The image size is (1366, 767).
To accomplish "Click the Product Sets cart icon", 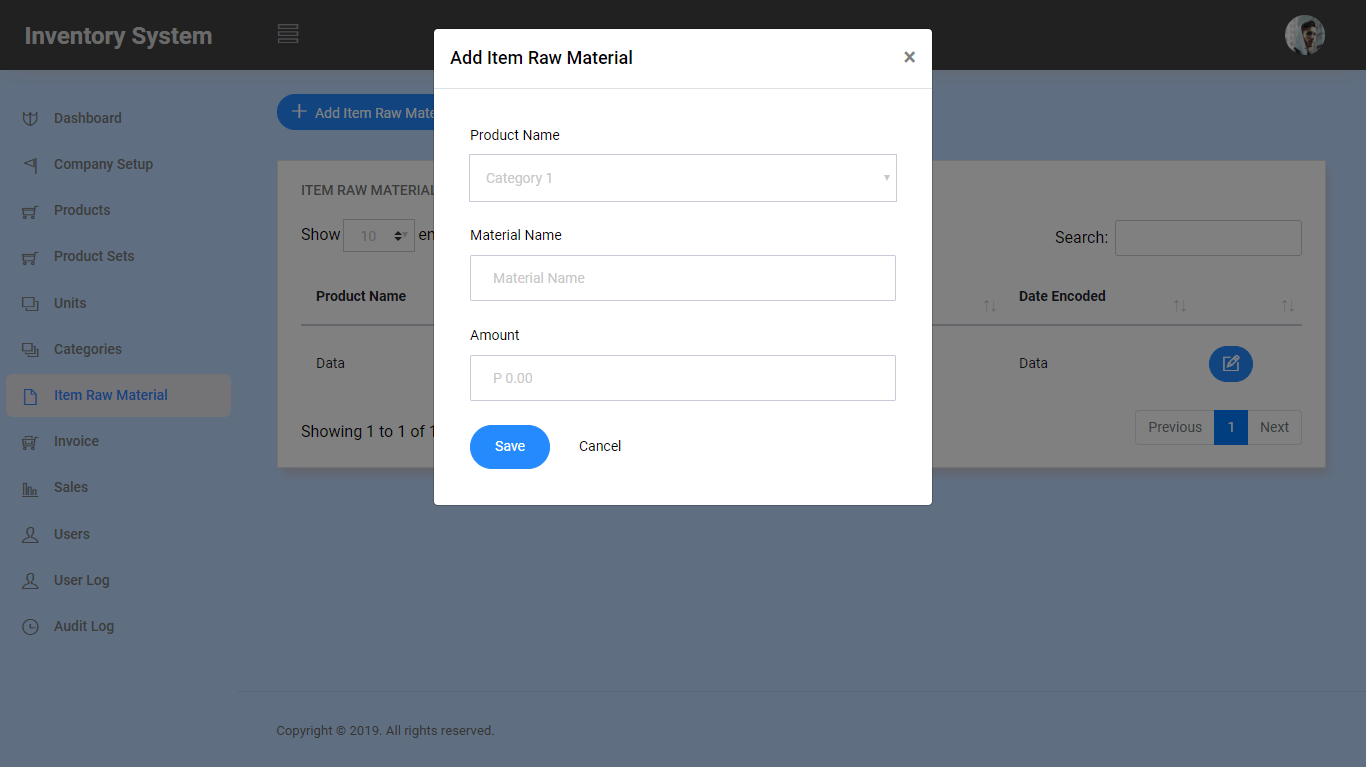I will (30, 257).
